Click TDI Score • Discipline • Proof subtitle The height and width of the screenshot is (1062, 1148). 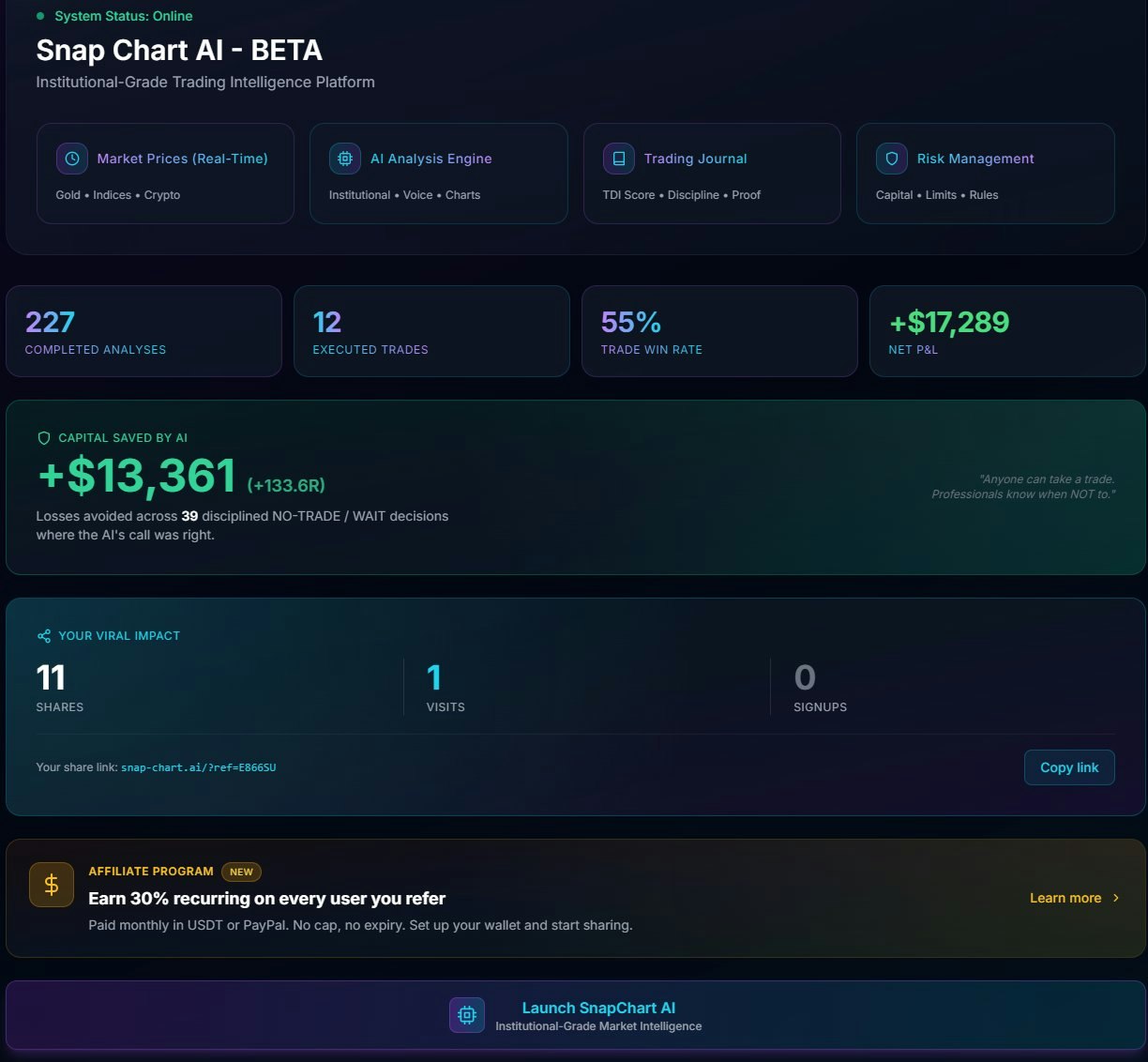(x=682, y=195)
